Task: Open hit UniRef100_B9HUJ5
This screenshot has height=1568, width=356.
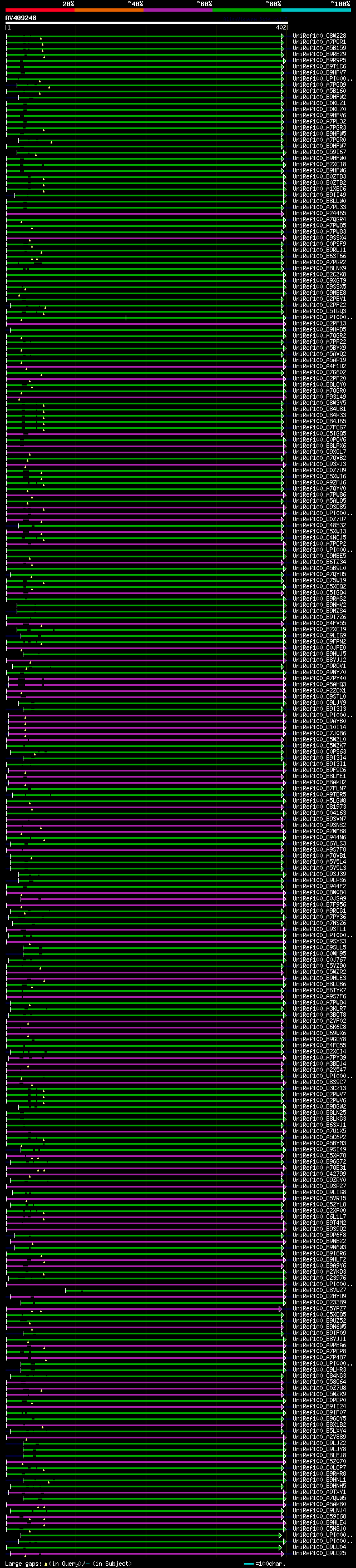Action: 319,654
